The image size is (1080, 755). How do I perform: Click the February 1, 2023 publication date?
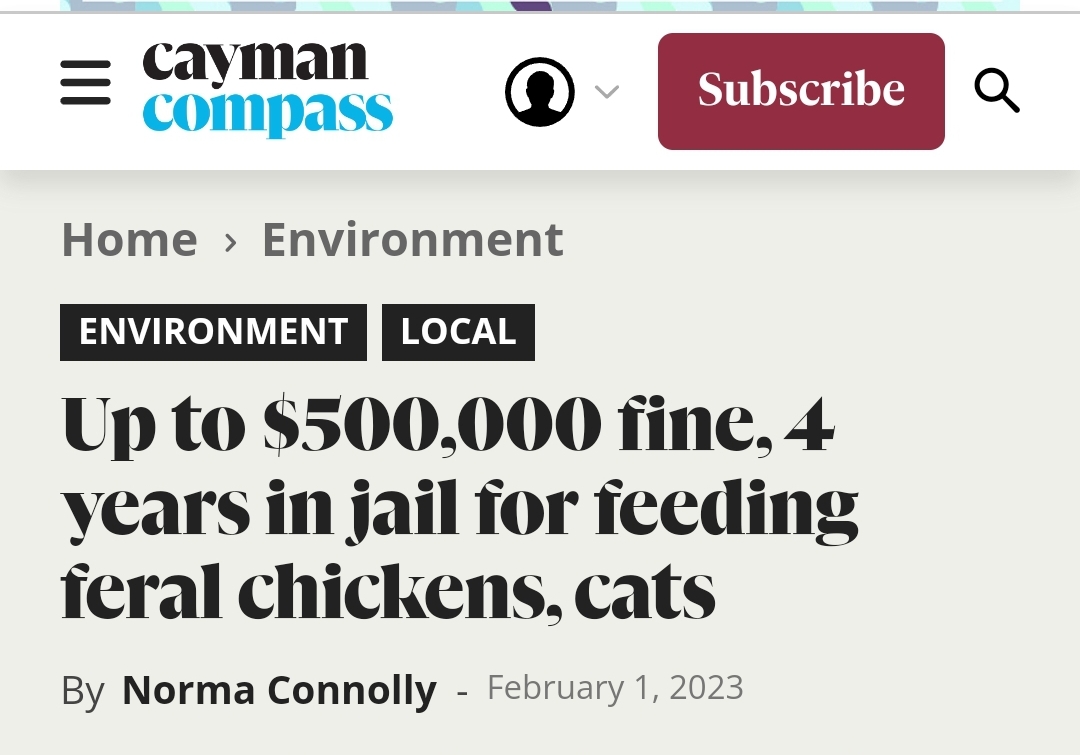point(615,687)
